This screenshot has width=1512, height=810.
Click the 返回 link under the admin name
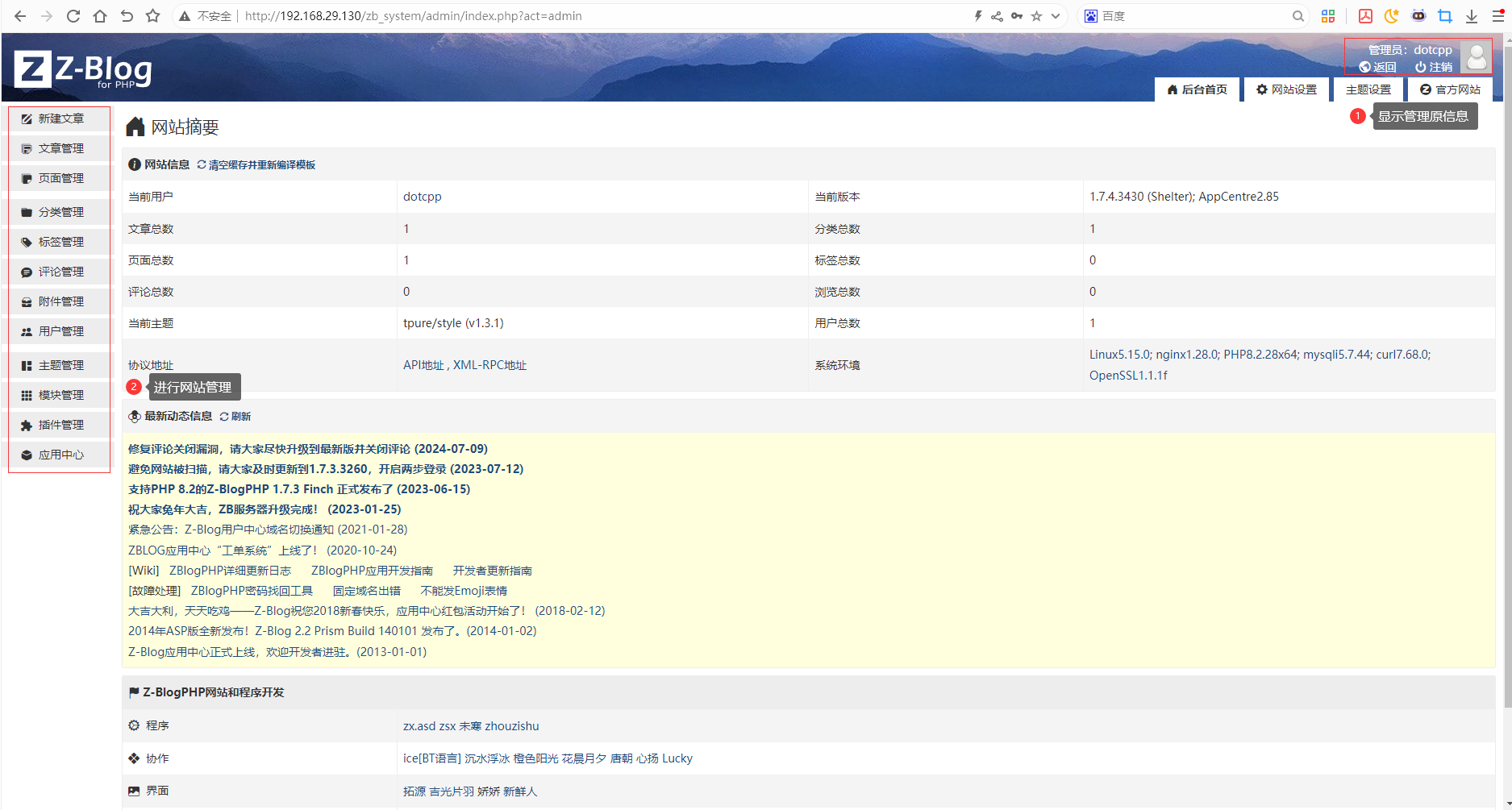(1377, 67)
